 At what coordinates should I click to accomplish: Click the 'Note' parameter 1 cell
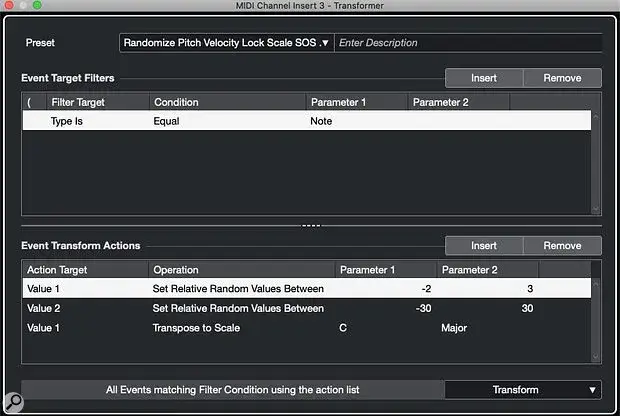coord(321,120)
